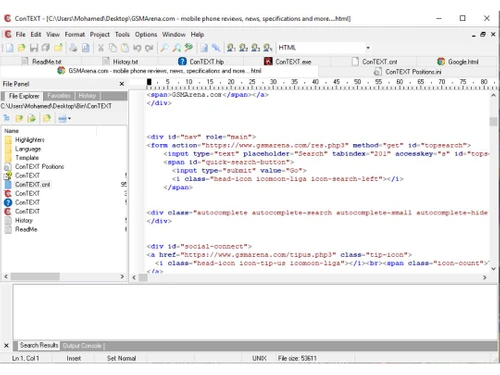Click the up-one-level folder icon in File Panel
Viewport: 500px width, 375px height.
[x=19, y=118]
